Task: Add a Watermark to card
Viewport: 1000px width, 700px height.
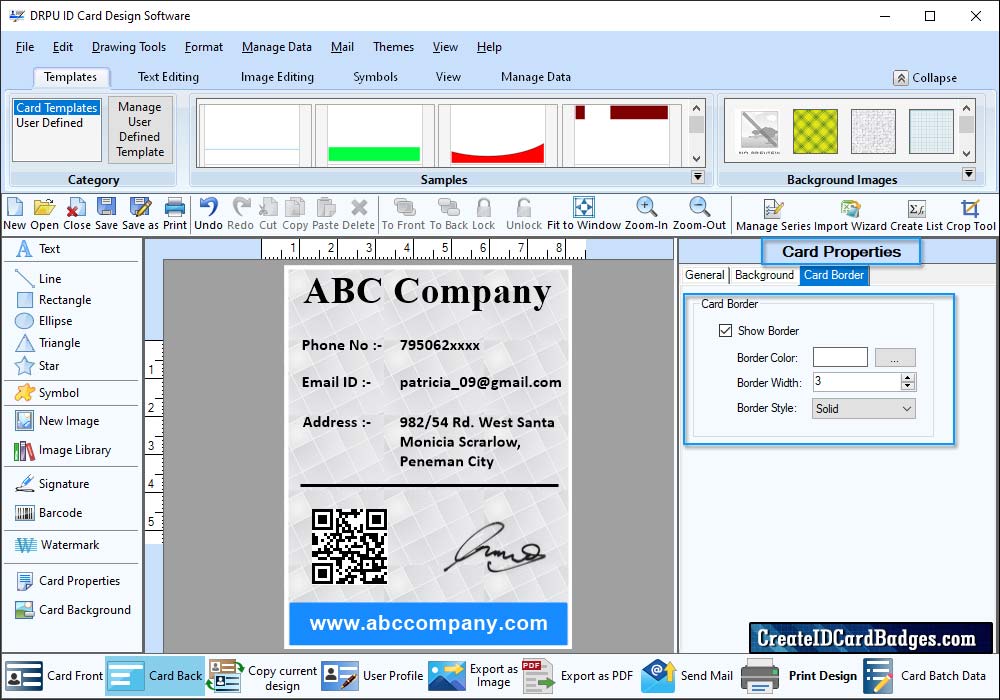Action: click(57, 545)
